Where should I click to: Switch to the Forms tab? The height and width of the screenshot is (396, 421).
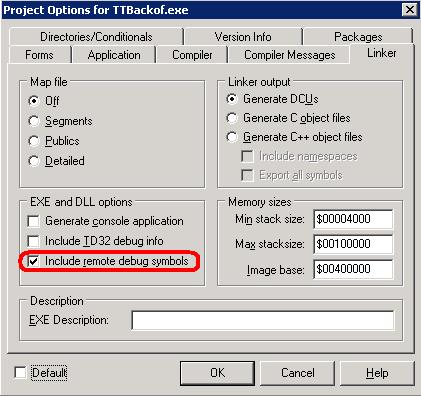(x=39, y=55)
